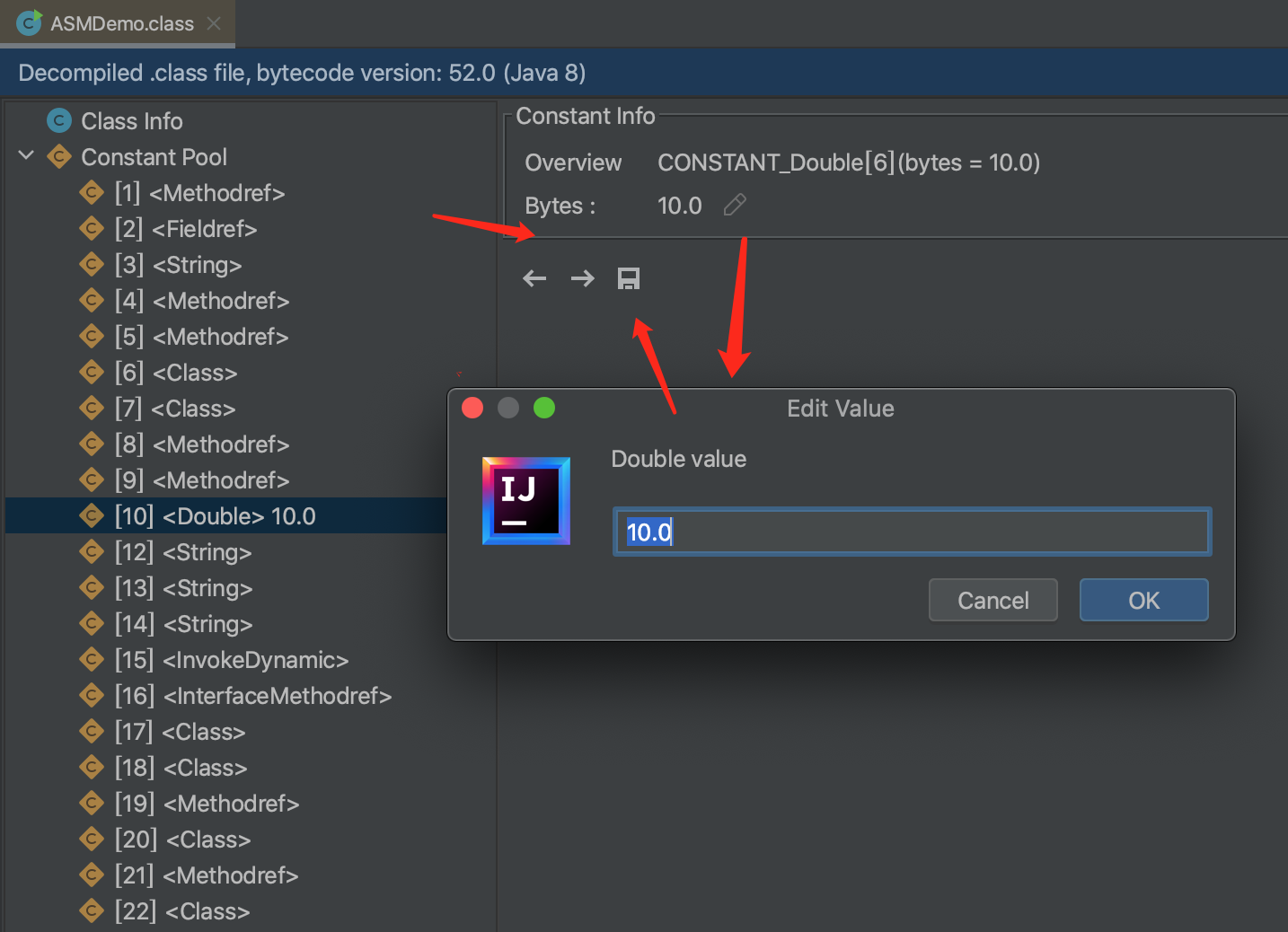Collapse the Constant Pool tree node
This screenshot has height=932, width=1288.
click(26, 154)
